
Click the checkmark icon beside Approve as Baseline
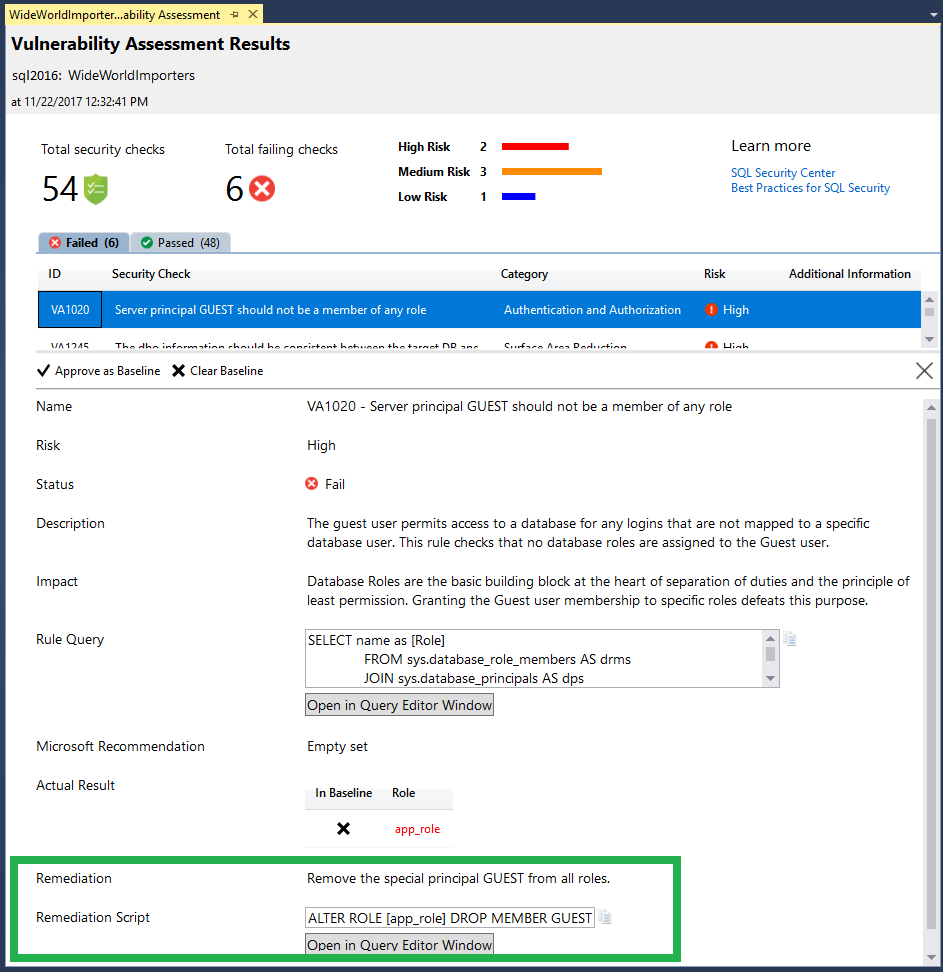click(44, 370)
